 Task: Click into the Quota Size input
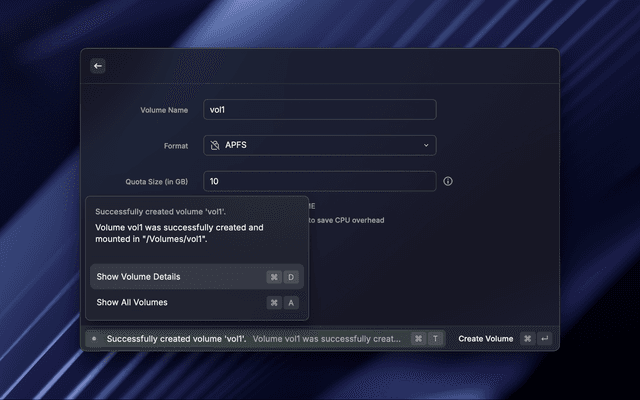coord(320,181)
